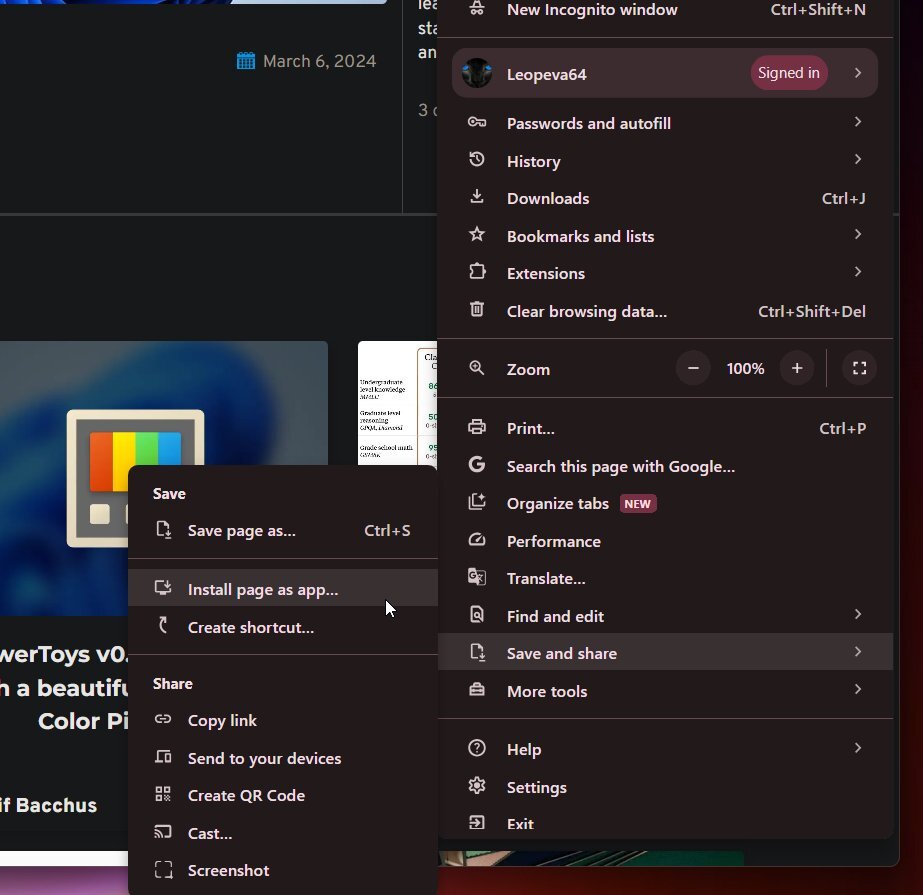Image resolution: width=923 pixels, height=895 pixels.
Task: Open New Incognito window menu entry
Action: click(x=665, y=9)
